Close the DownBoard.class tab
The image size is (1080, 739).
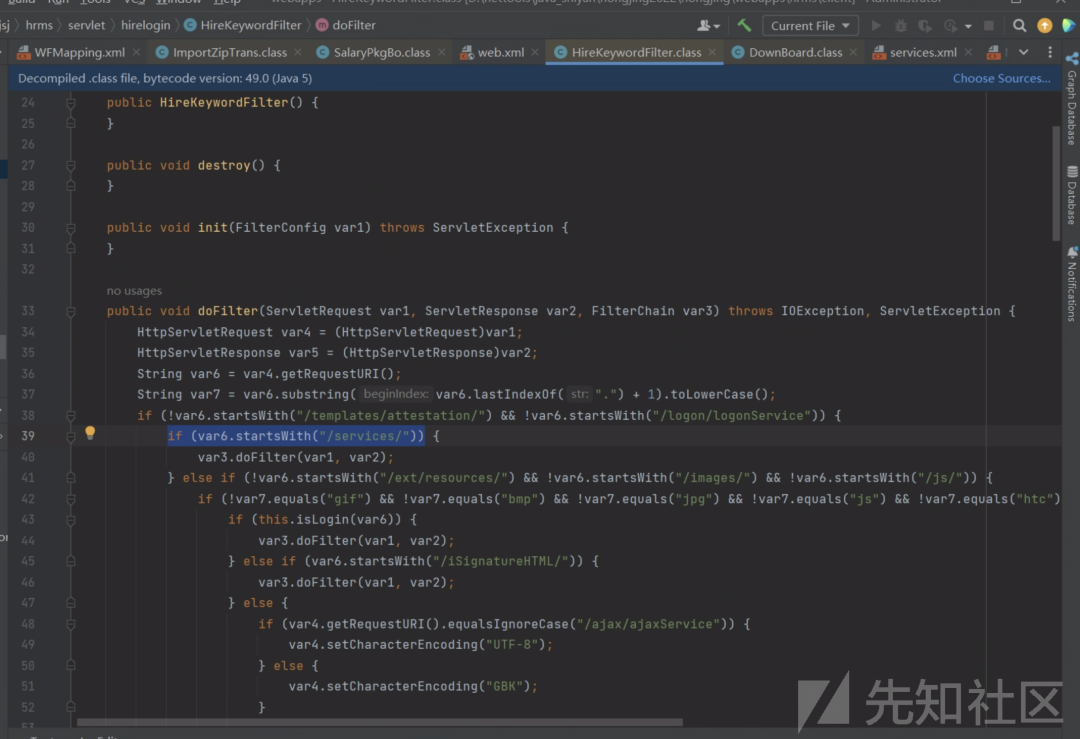coord(853,52)
